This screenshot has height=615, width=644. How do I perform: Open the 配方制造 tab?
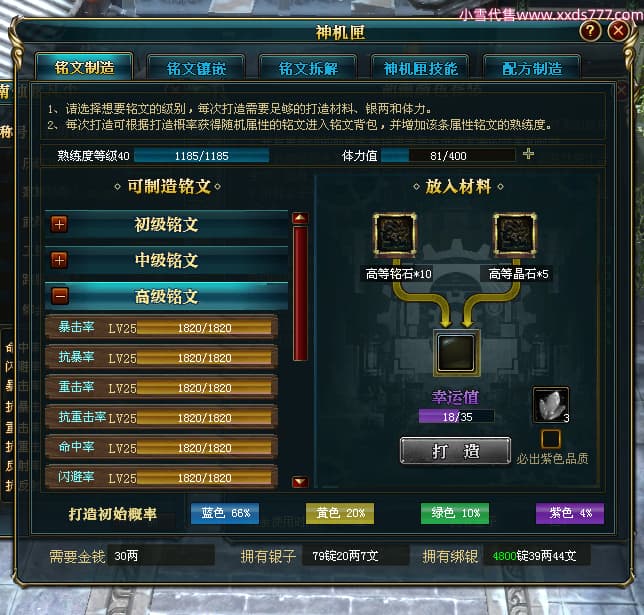point(532,68)
